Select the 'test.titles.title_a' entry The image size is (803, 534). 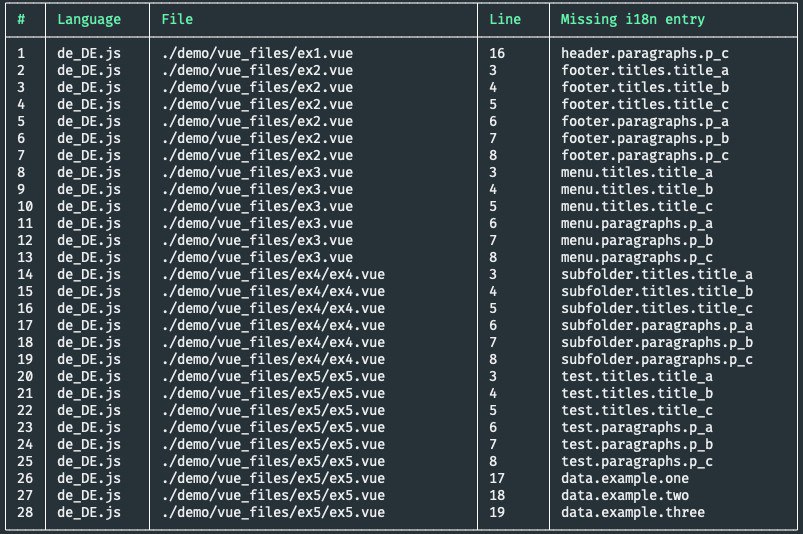pyautogui.click(x=637, y=376)
